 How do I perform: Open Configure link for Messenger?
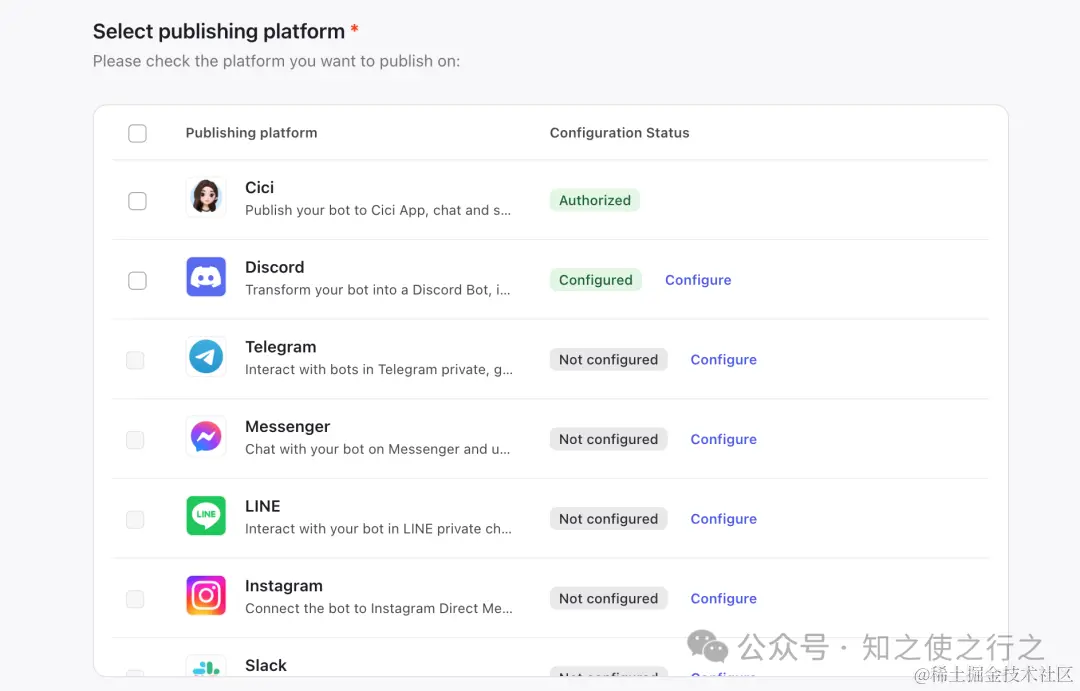pos(723,439)
